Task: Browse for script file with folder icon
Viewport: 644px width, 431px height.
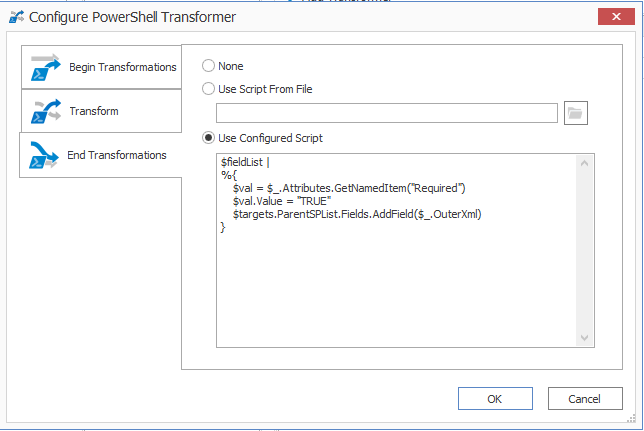Action: pyautogui.click(x=575, y=113)
